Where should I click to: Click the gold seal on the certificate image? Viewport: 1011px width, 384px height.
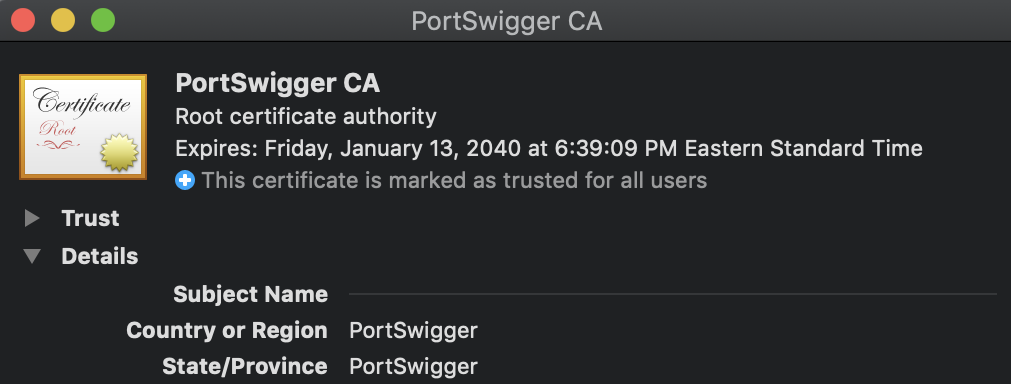120,153
